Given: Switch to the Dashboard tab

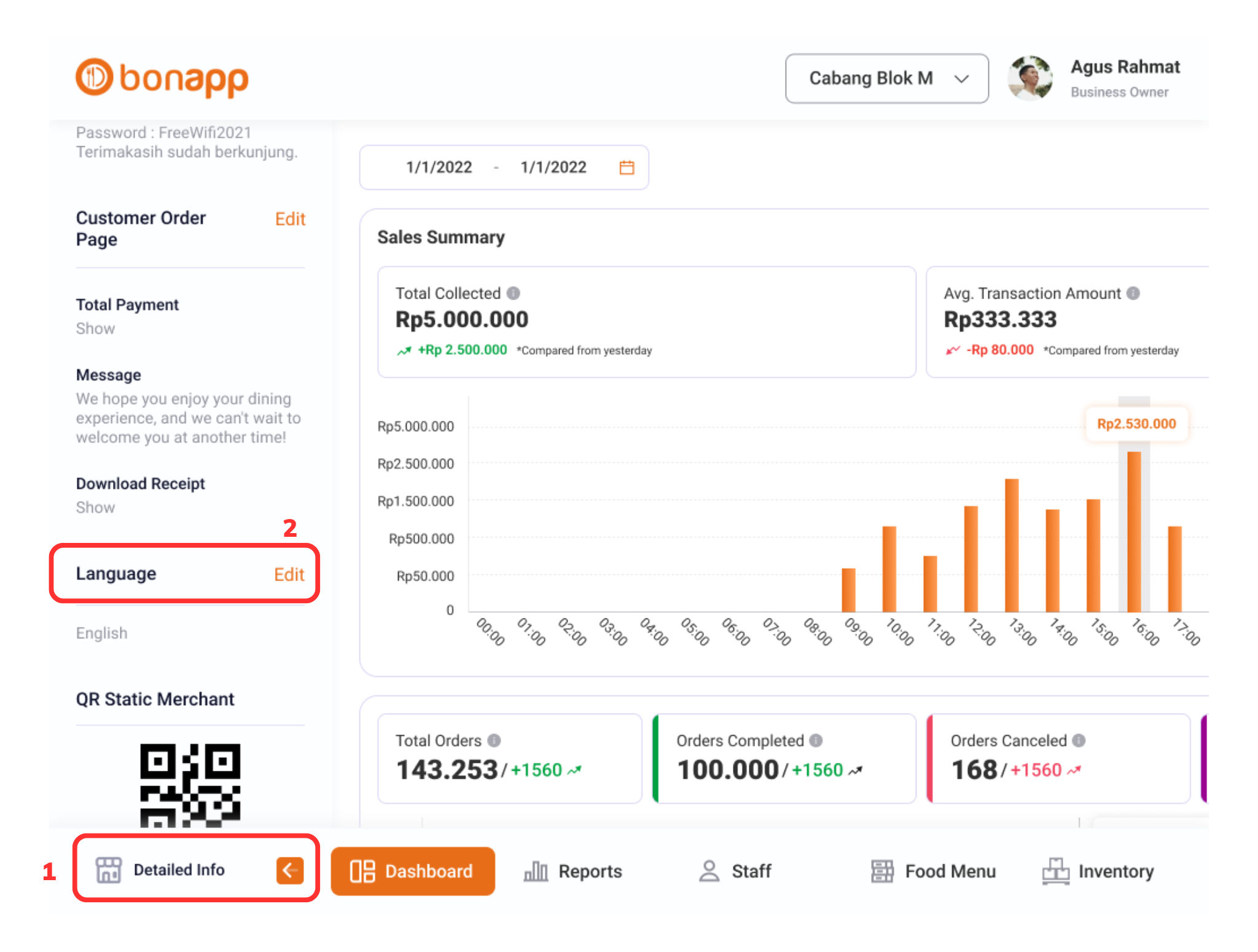Looking at the screenshot, I should pyautogui.click(x=413, y=871).
